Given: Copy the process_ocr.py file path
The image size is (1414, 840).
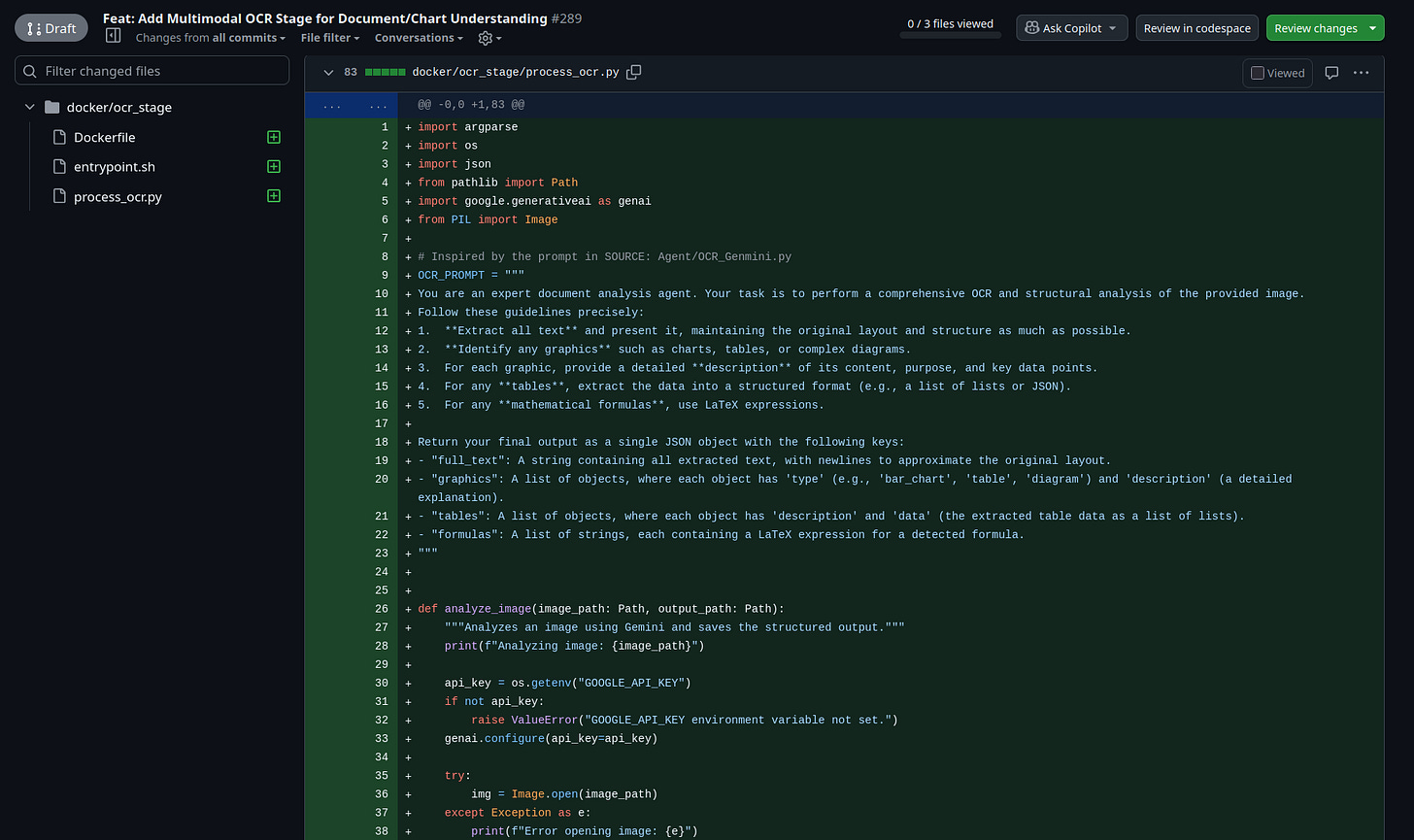Looking at the screenshot, I should pos(634,72).
